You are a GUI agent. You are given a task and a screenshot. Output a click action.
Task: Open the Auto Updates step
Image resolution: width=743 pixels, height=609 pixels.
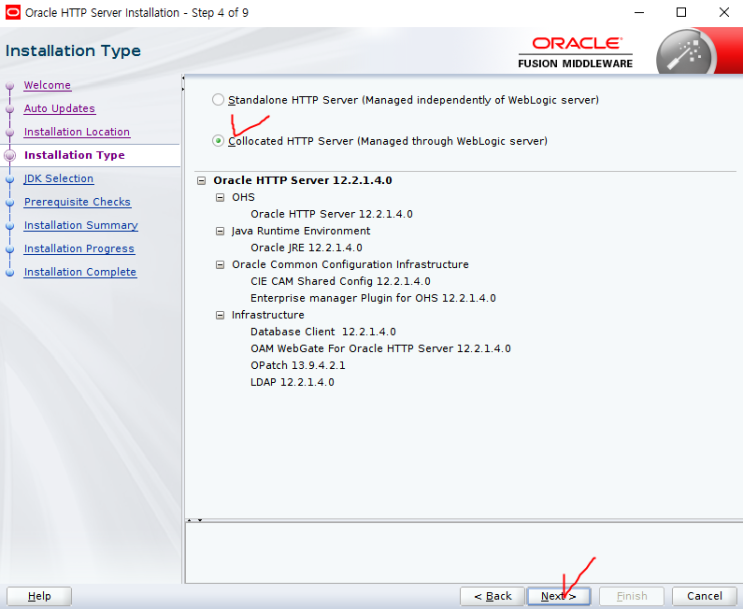click(60, 109)
